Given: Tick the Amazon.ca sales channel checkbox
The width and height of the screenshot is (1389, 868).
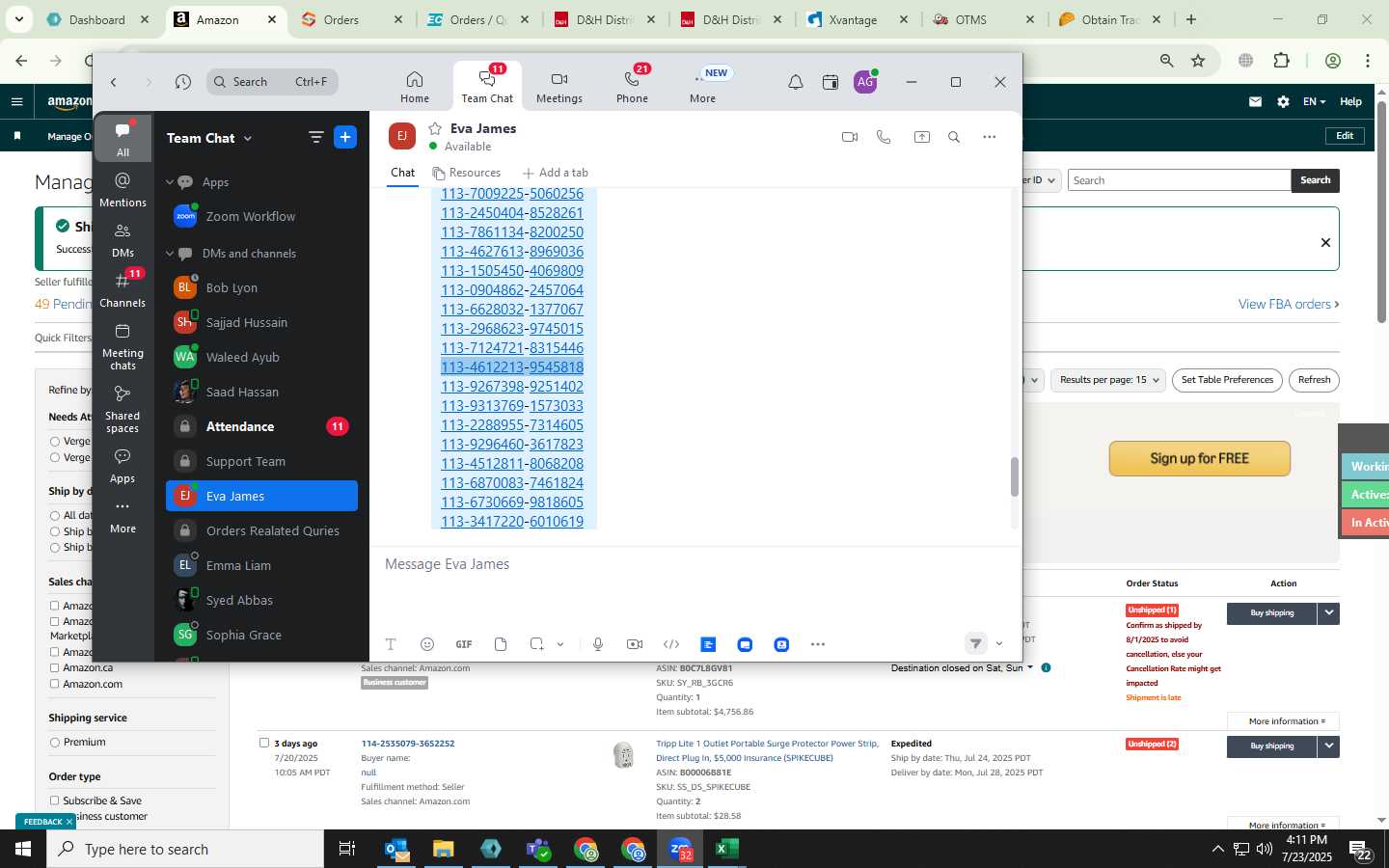Looking at the screenshot, I should [x=55, y=667].
